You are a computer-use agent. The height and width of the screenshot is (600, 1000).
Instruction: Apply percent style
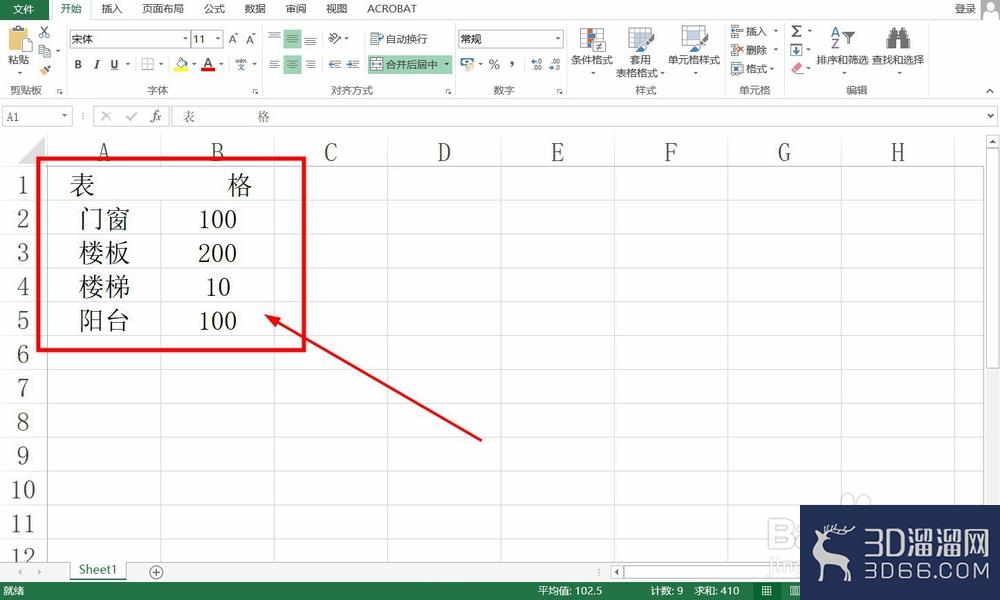(x=494, y=64)
